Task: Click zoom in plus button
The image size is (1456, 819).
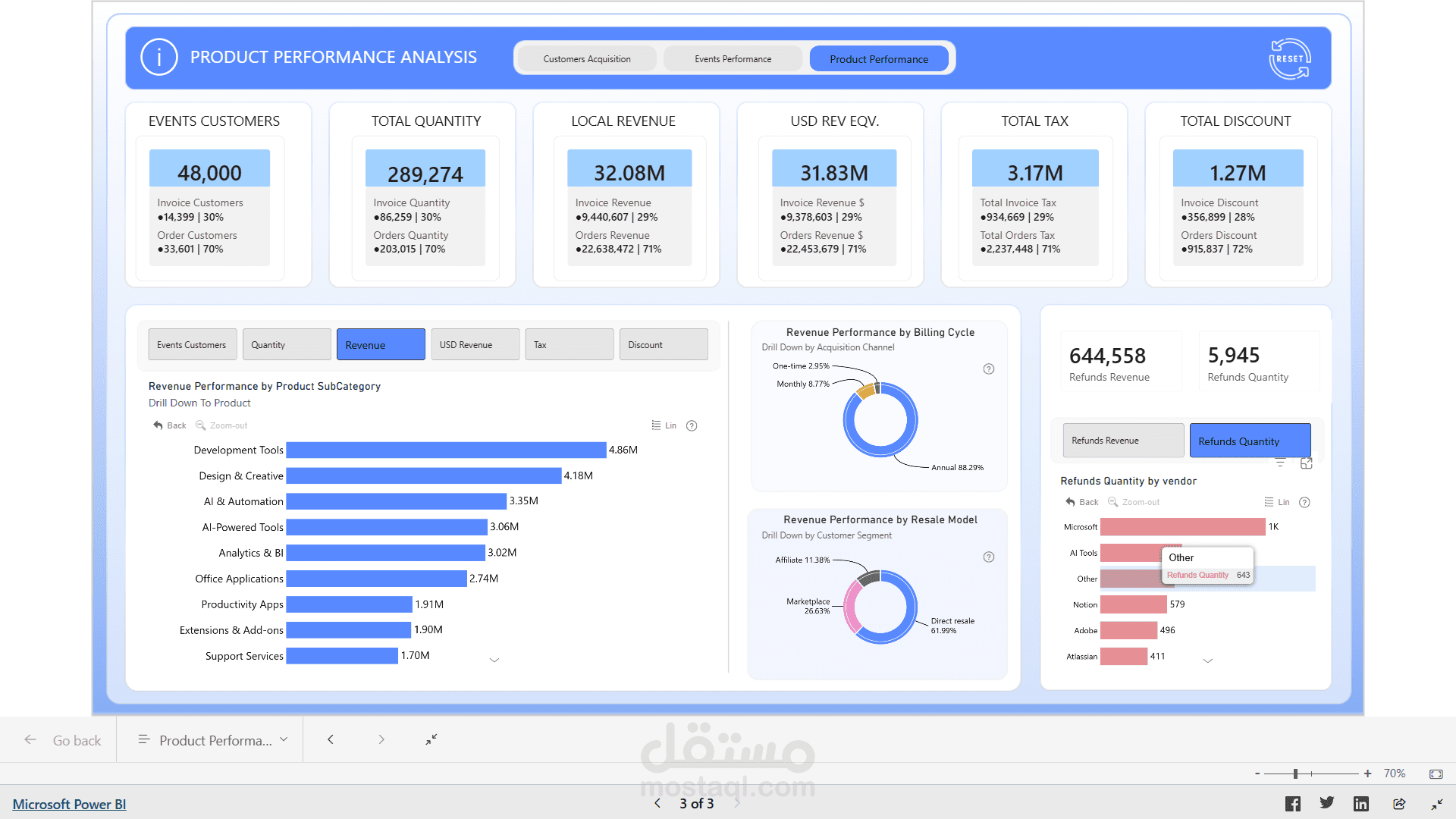Action: pos(1367,773)
